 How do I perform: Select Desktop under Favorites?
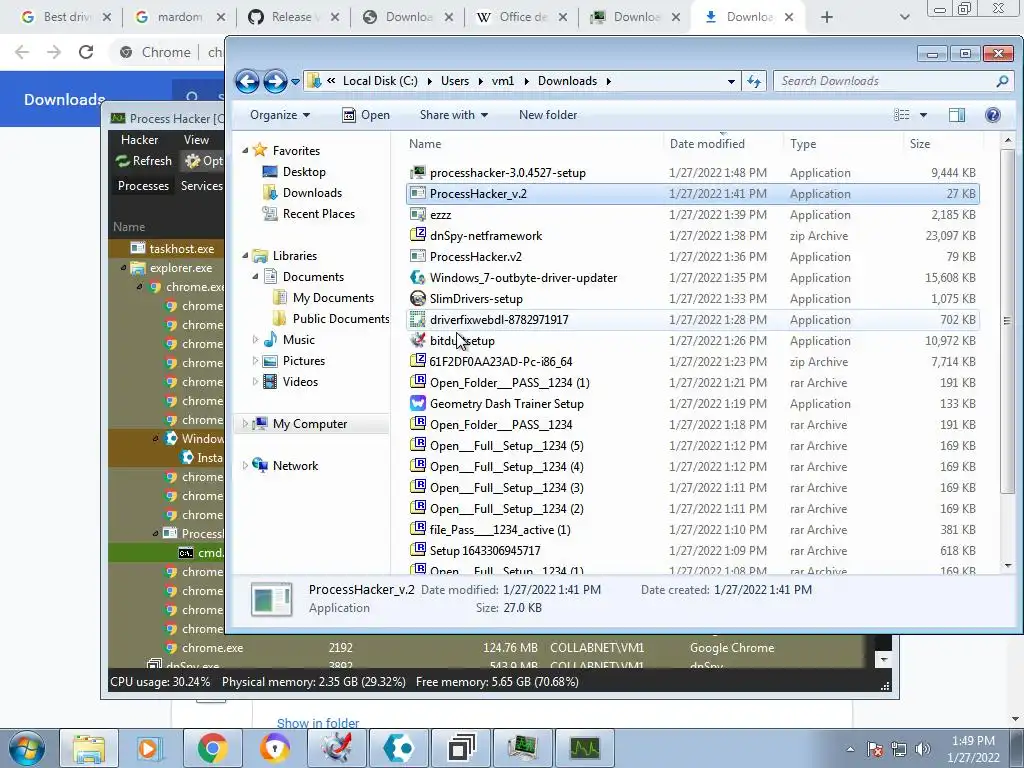pos(304,172)
